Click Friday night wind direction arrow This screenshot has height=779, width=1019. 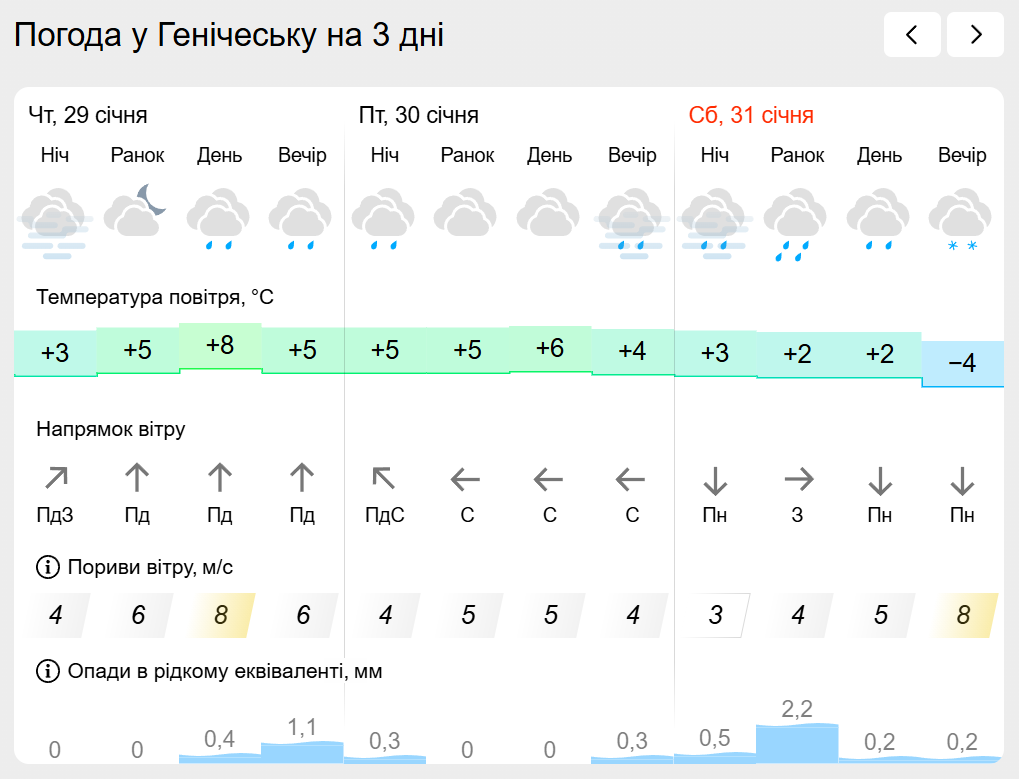click(385, 480)
